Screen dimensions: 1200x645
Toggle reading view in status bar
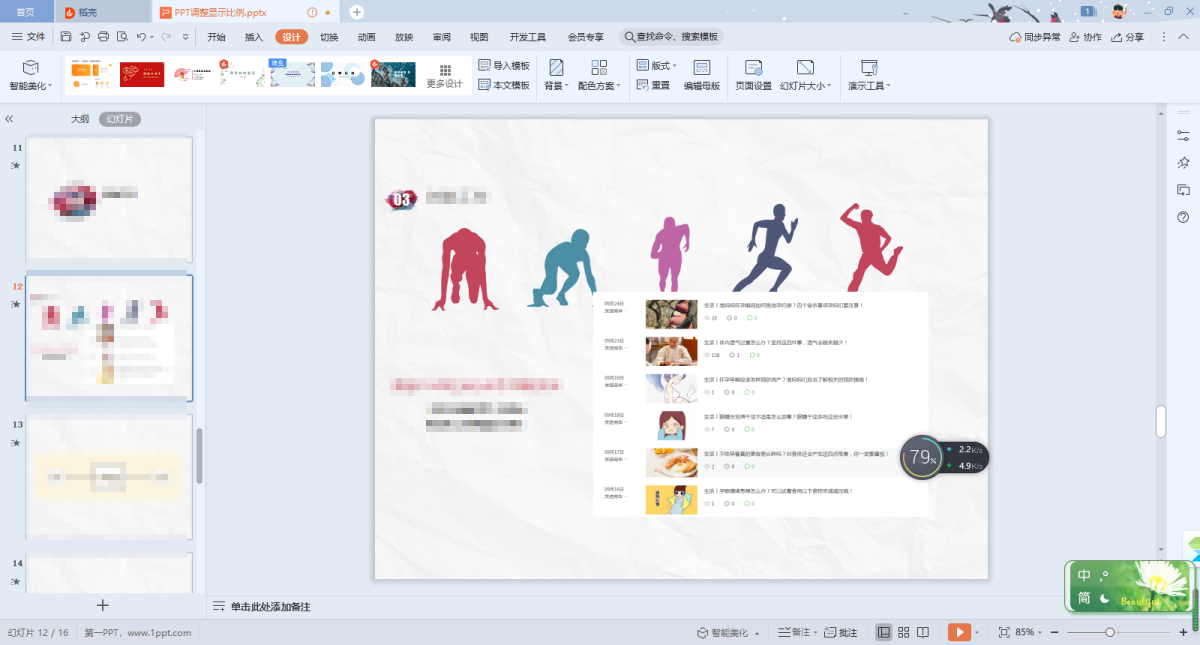[923, 632]
